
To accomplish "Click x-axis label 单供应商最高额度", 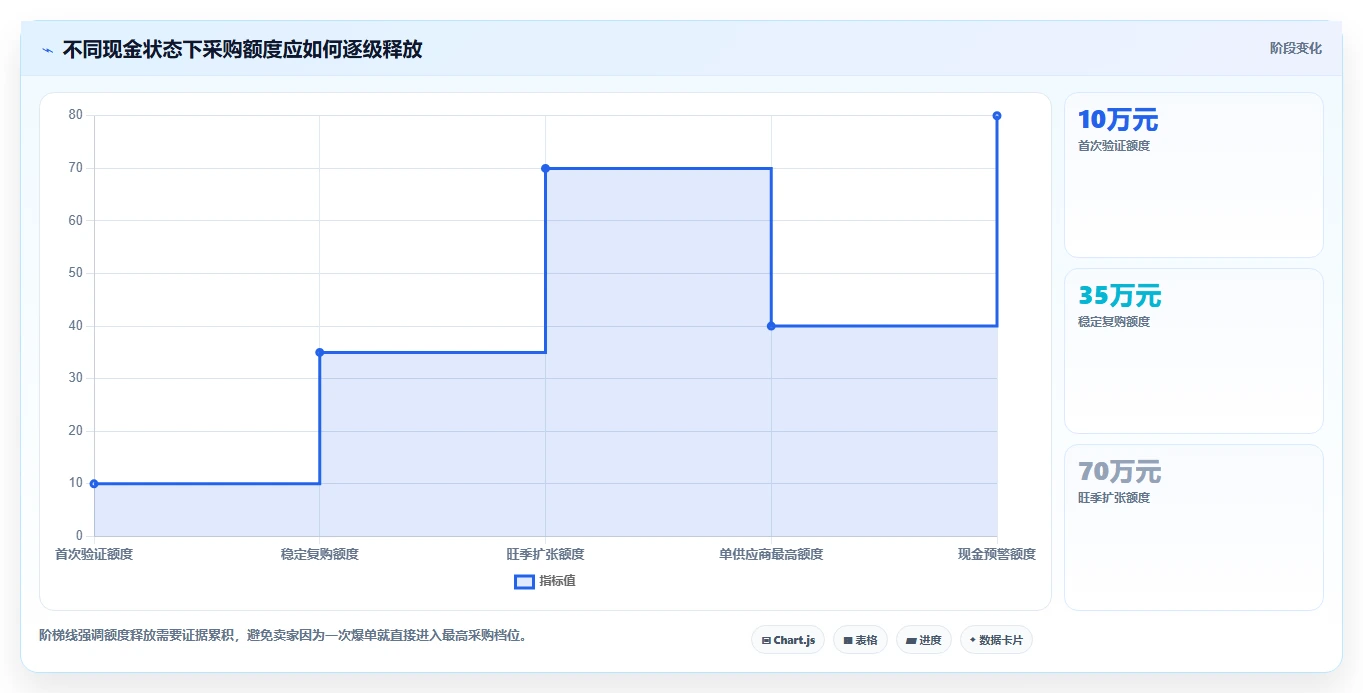I will click(771, 554).
